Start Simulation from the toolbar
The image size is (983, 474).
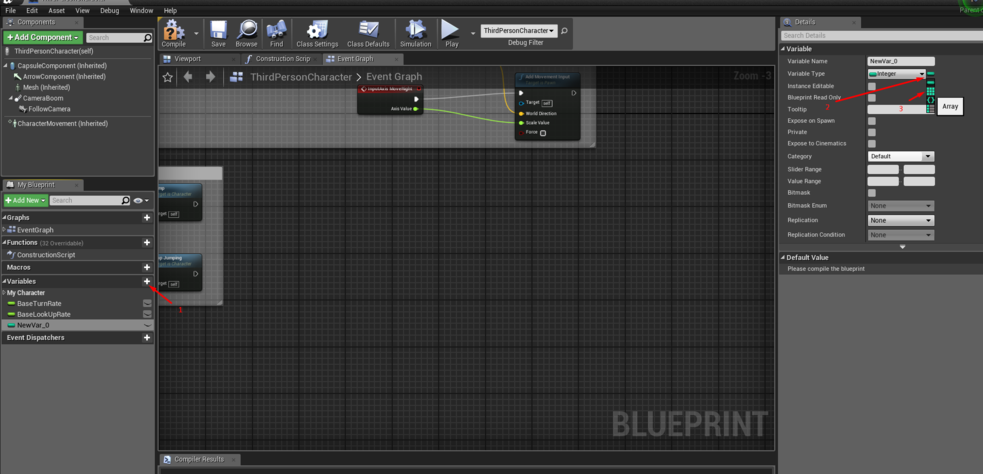(415, 30)
